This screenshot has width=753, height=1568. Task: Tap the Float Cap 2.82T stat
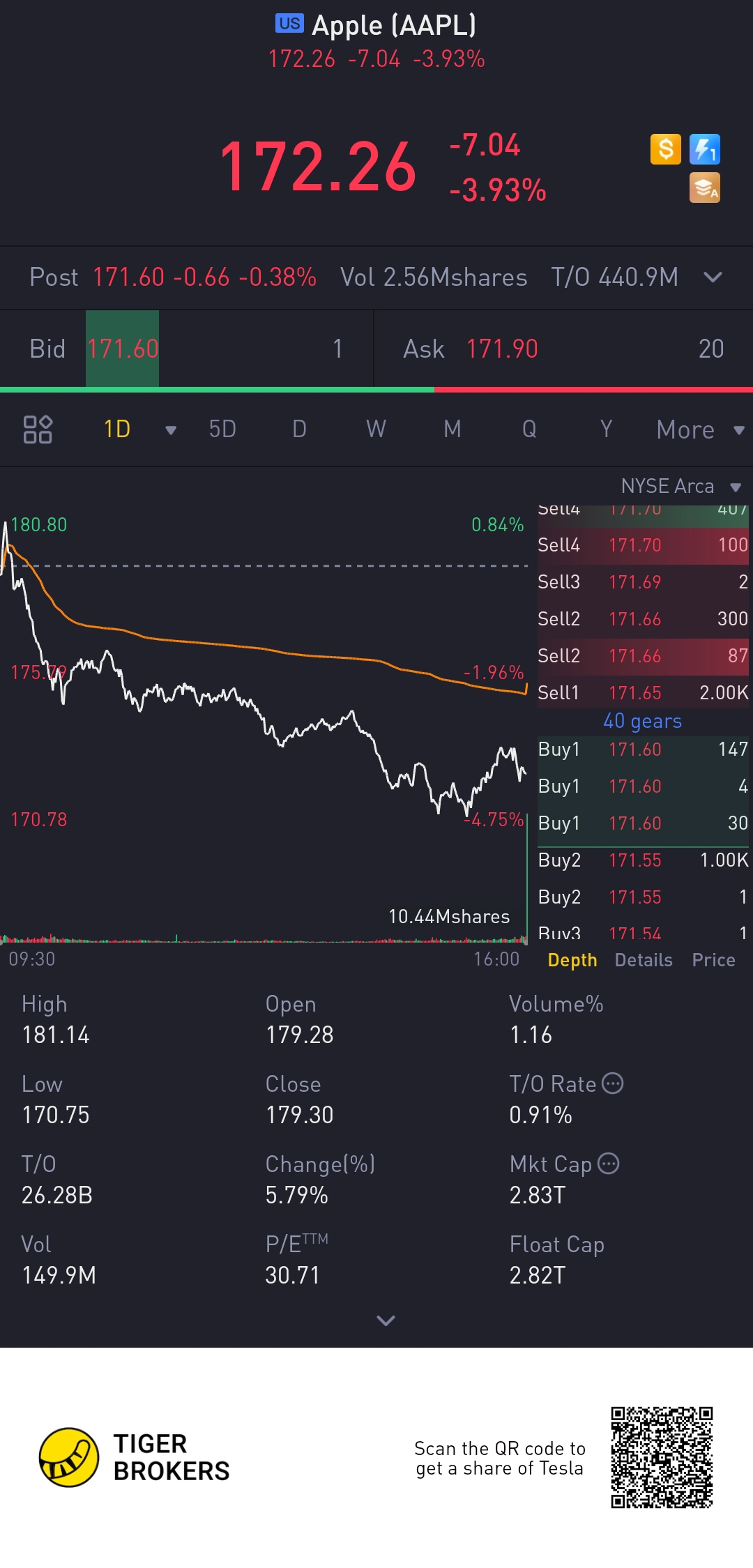tap(557, 1260)
